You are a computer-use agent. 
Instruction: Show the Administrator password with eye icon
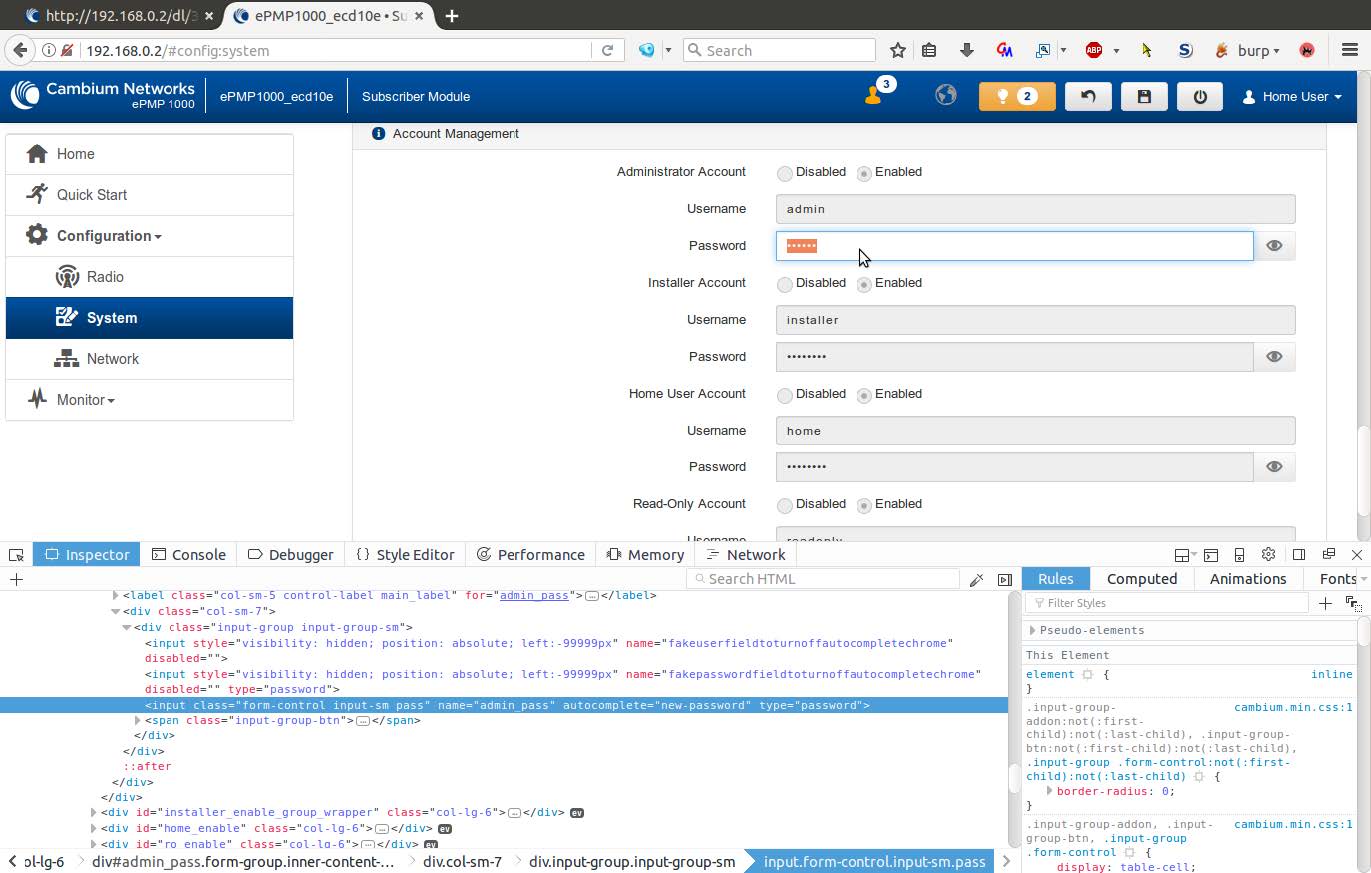click(1274, 246)
